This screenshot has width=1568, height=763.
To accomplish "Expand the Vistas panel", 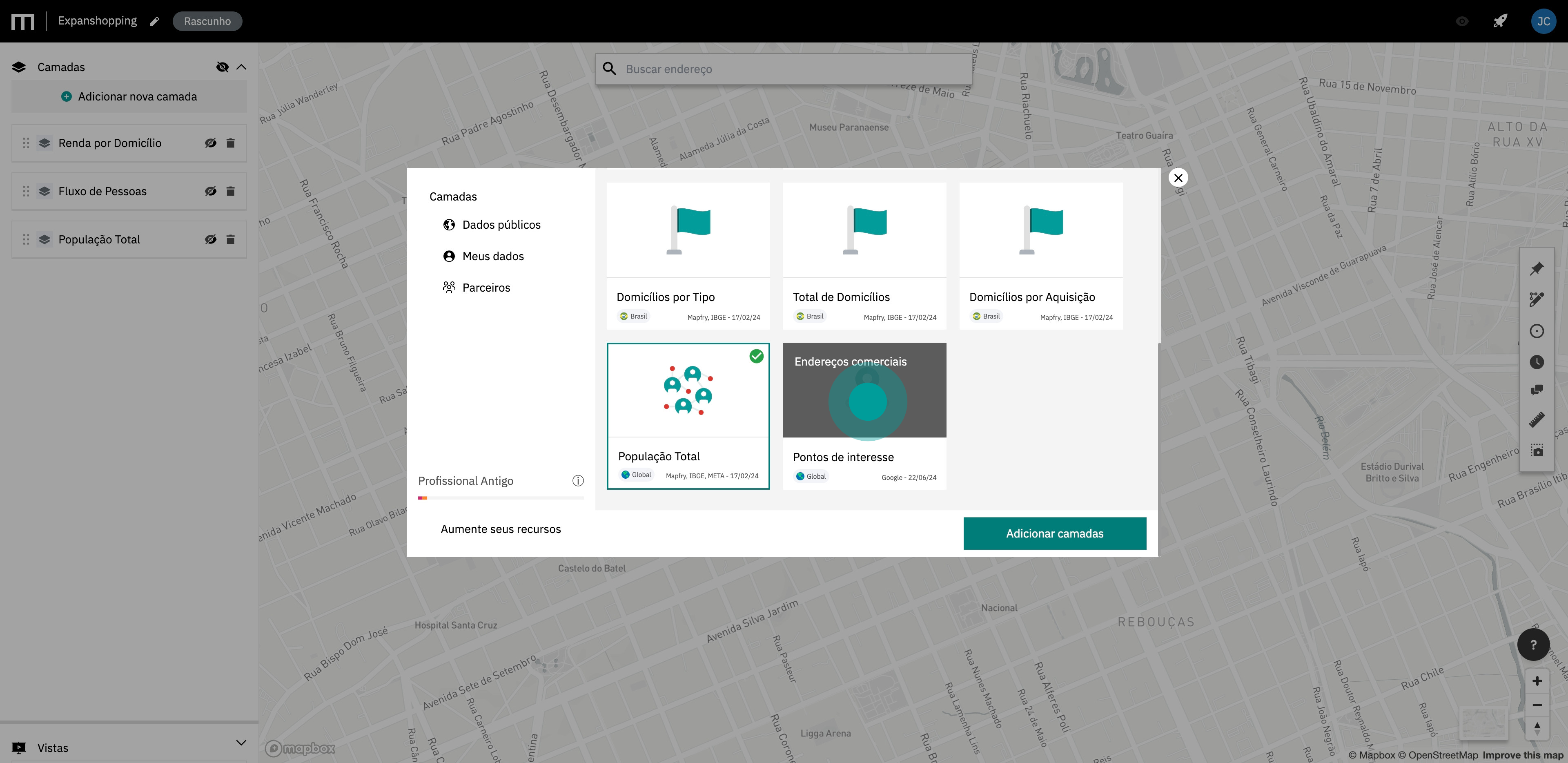I will click(242, 742).
